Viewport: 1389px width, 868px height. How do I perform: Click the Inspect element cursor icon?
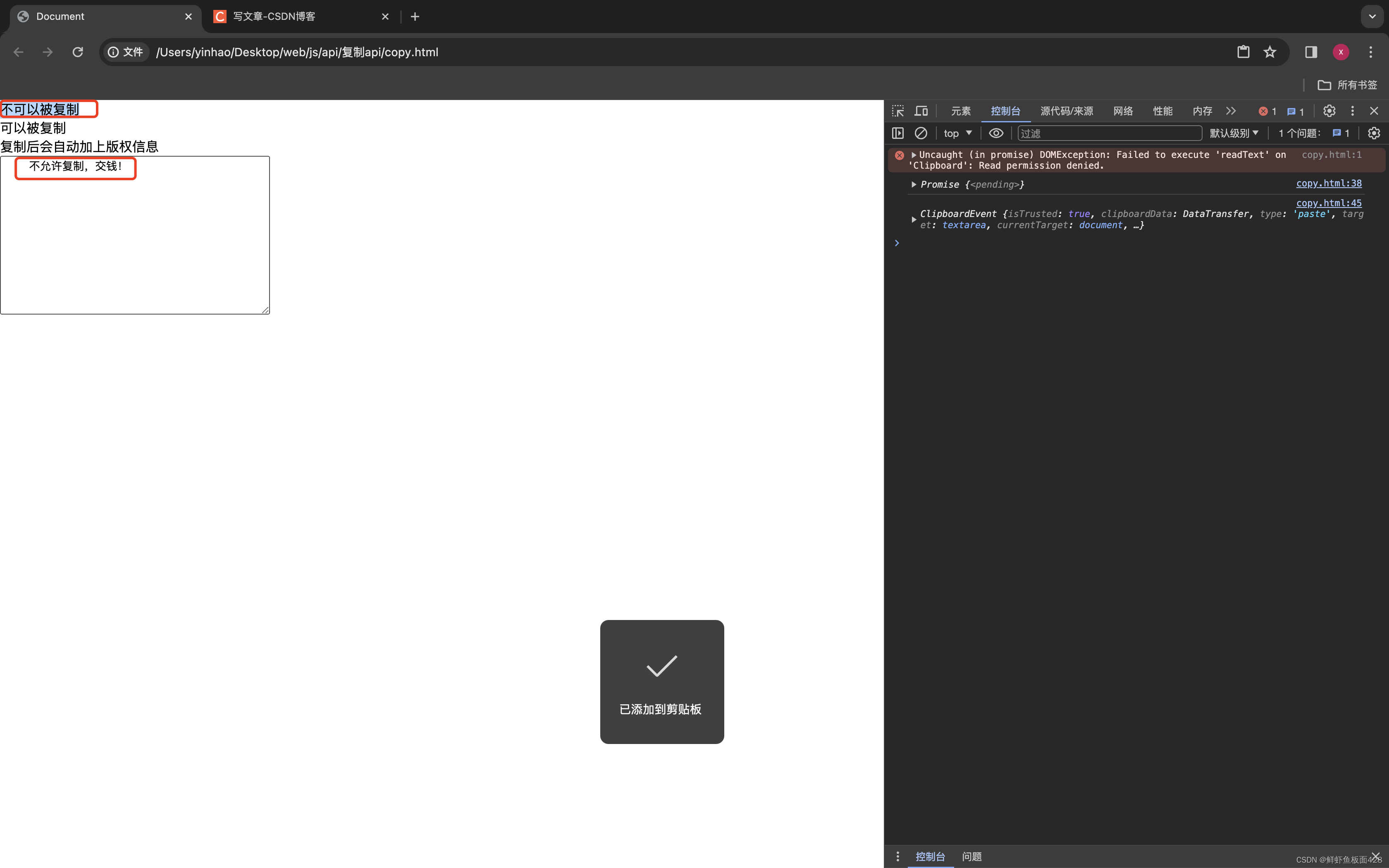coord(897,111)
